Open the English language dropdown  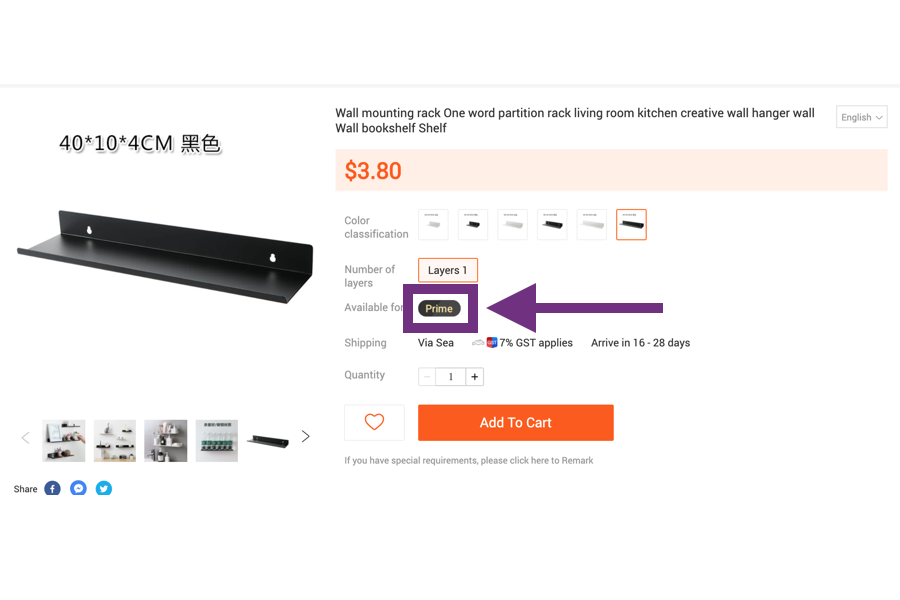point(862,117)
